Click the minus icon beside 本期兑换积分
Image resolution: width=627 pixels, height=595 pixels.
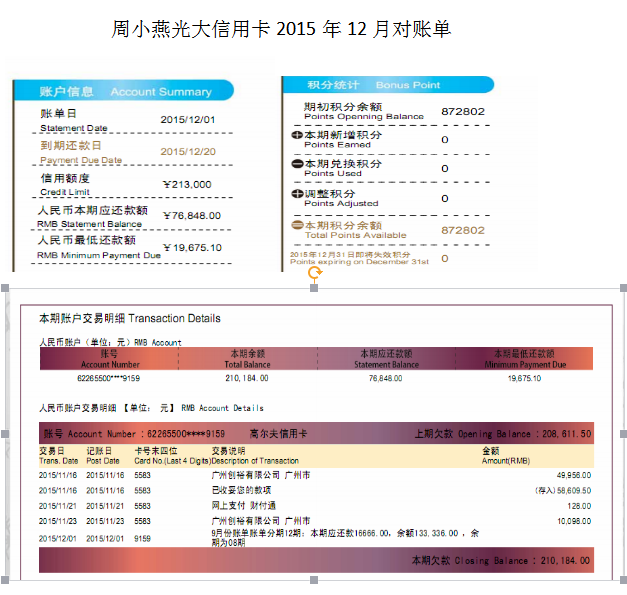click(297, 164)
